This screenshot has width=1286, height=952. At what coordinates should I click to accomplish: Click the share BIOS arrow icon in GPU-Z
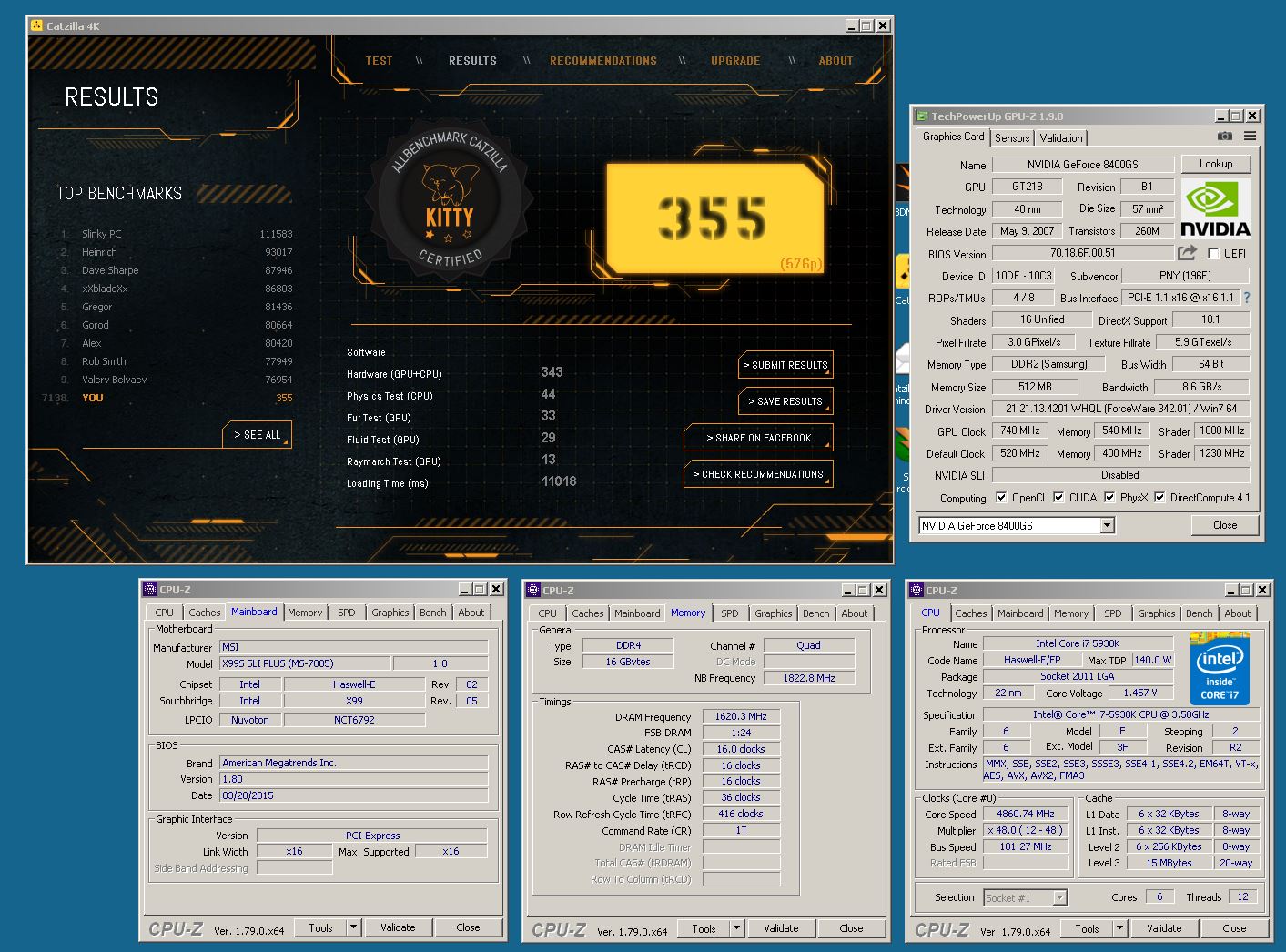(x=1187, y=253)
